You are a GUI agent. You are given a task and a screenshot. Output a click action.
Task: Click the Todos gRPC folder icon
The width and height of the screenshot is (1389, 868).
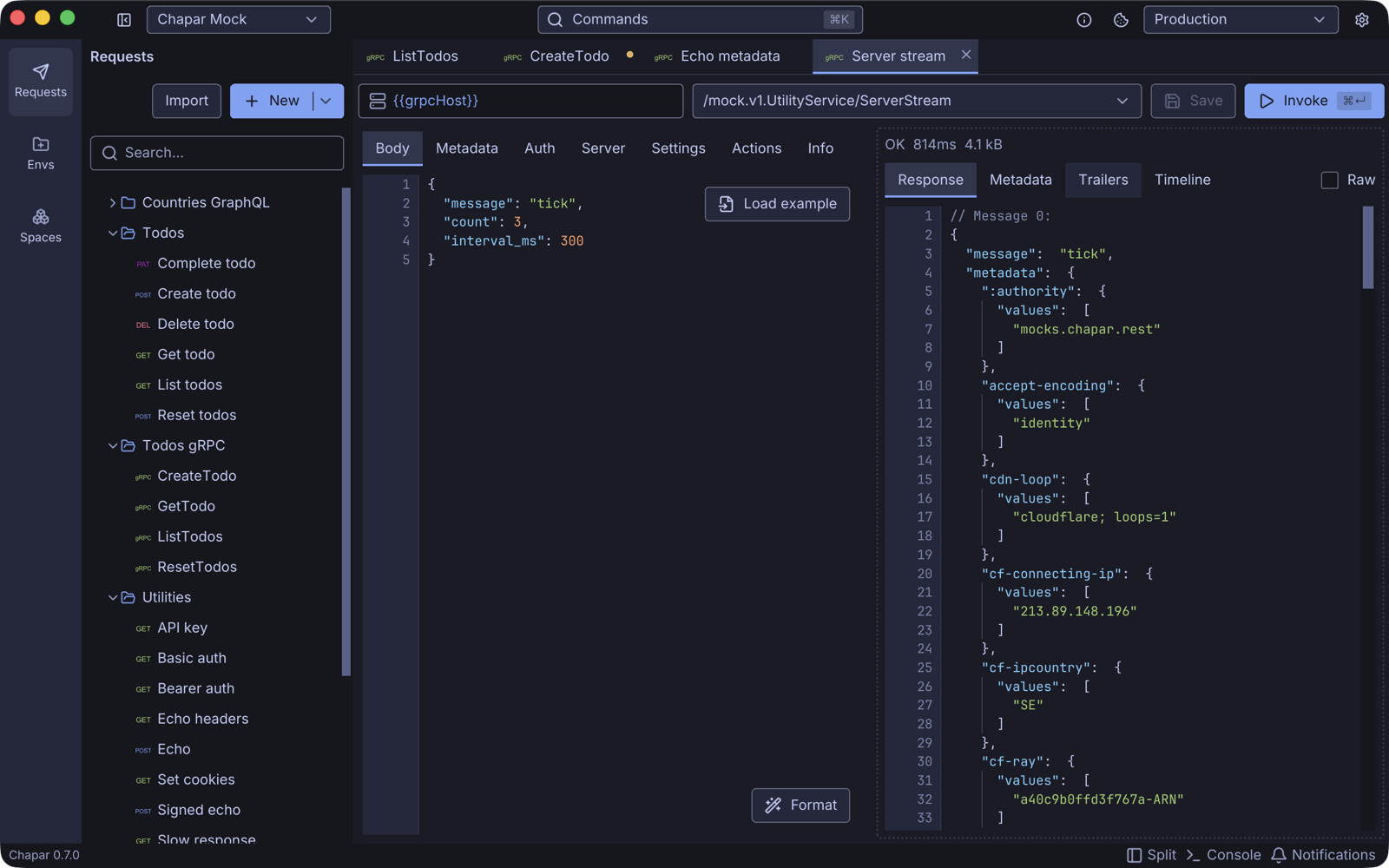(128, 445)
